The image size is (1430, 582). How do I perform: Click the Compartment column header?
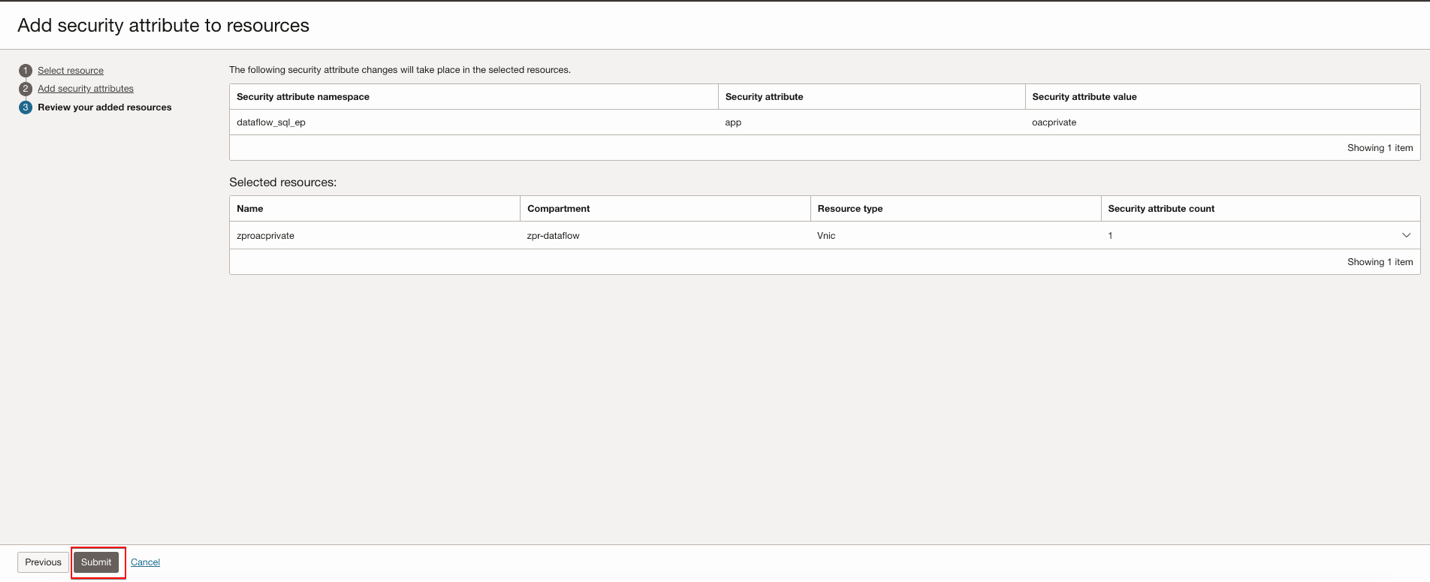pyautogui.click(x=558, y=209)
